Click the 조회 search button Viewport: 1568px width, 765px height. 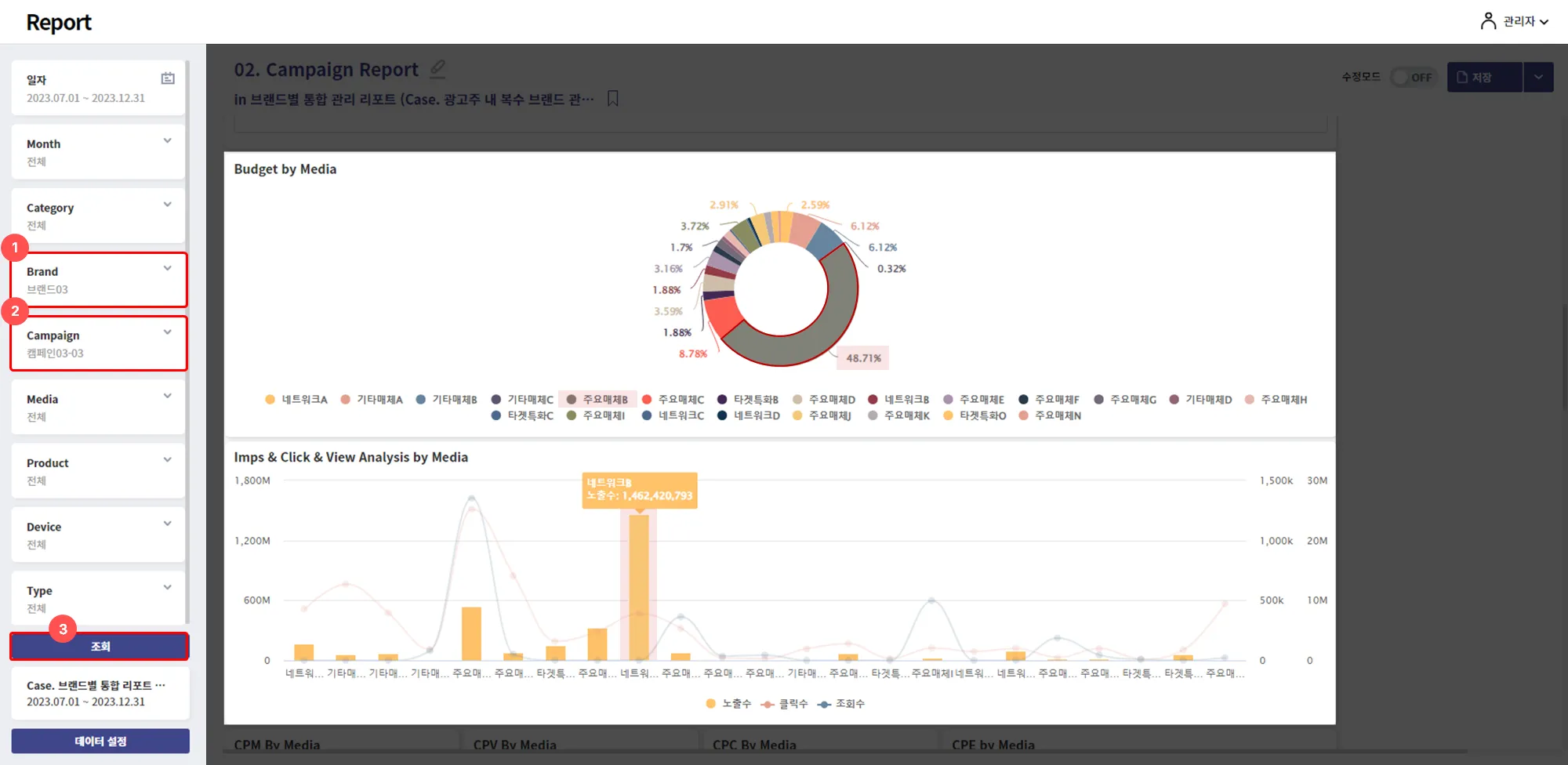[x=100, y=647]
